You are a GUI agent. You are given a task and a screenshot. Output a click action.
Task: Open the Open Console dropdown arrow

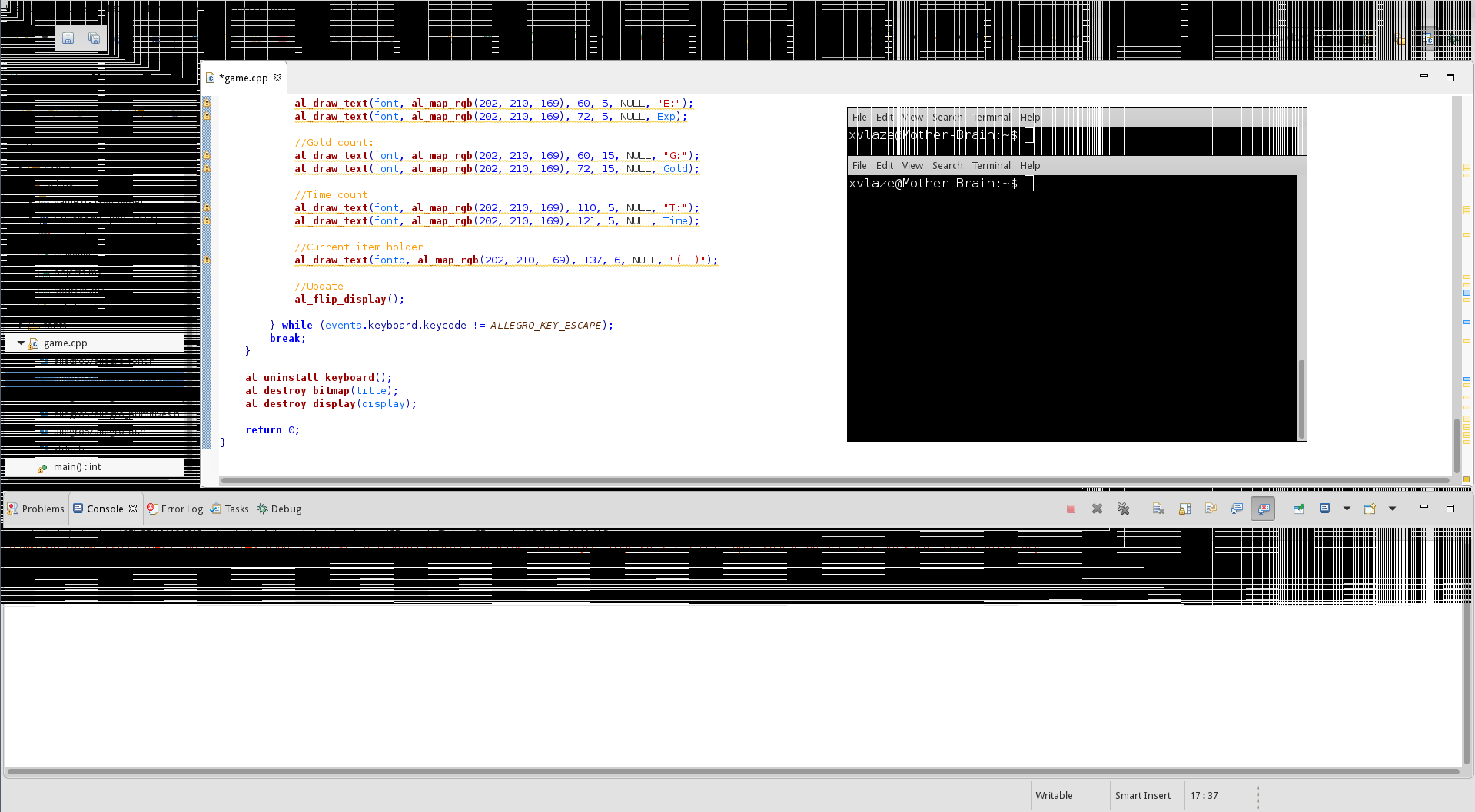point(1392,509)
